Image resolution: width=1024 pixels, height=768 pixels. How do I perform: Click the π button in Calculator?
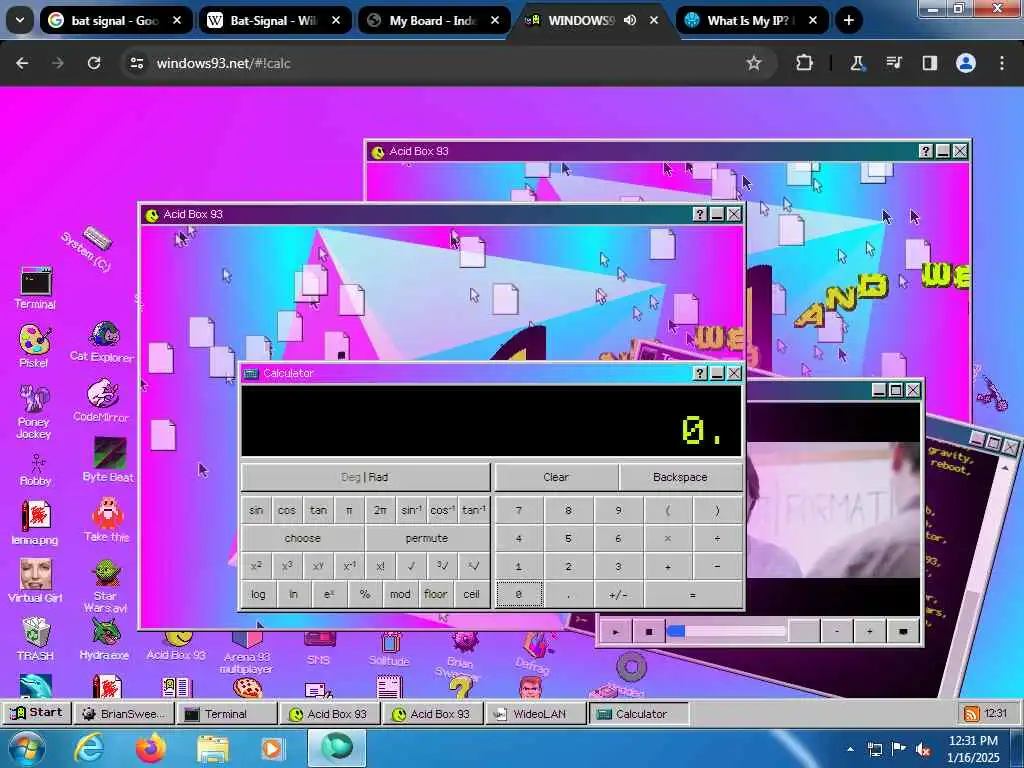[x=349, y=510]
